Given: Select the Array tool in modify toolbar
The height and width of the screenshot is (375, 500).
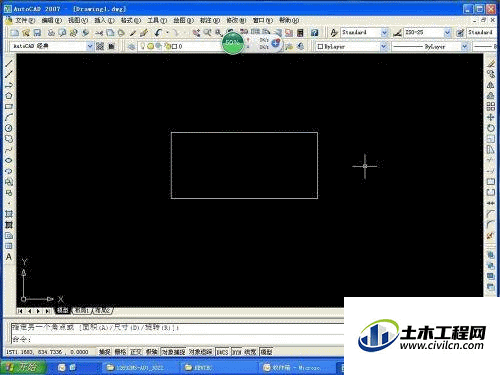Looking at the screenshot, I should point(490,107).
